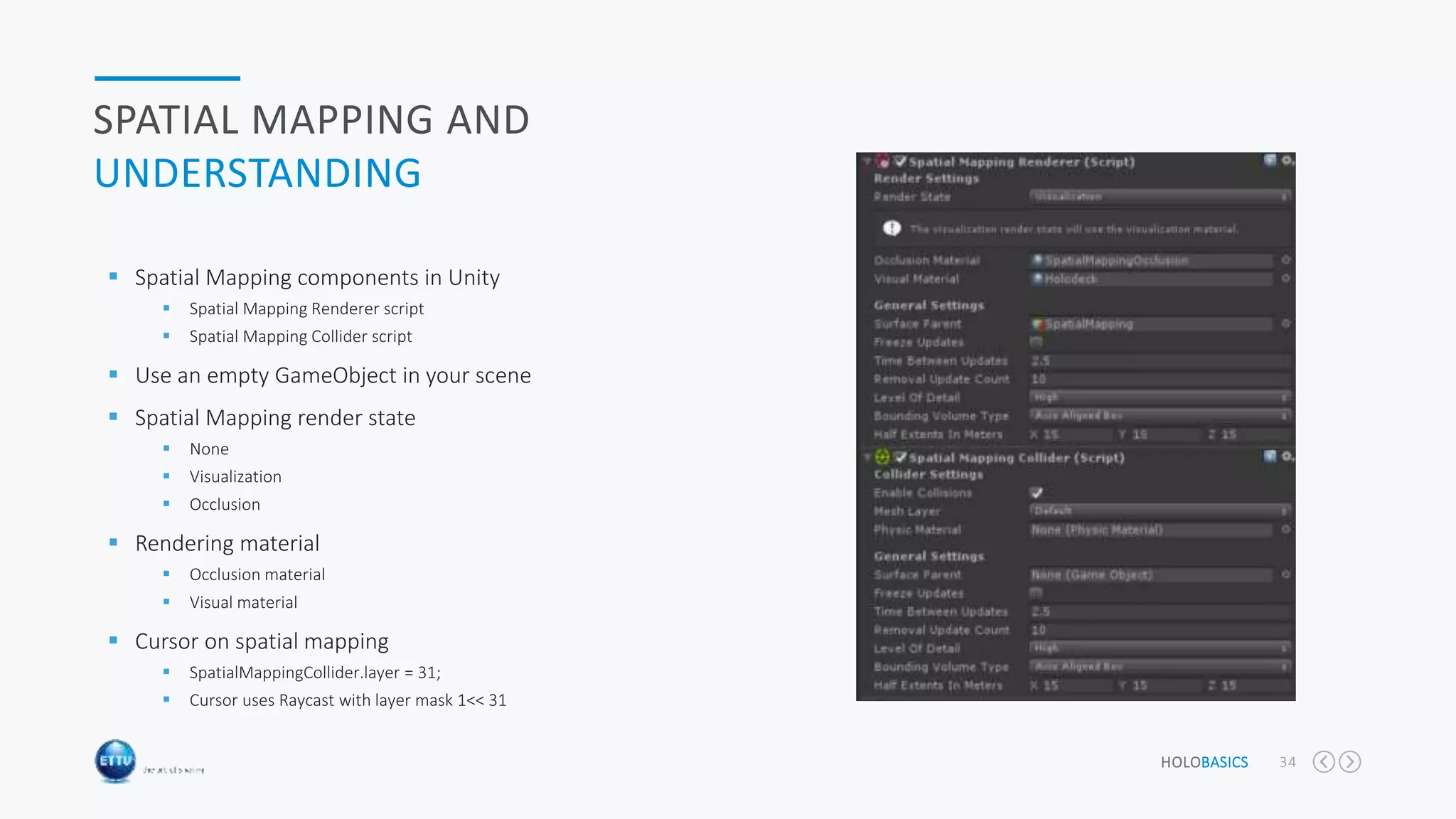Open Collider Level Of Detail dropdown
This screenshot has height=819, width=1456.
pyautogui.click(x=1160, y=648)
